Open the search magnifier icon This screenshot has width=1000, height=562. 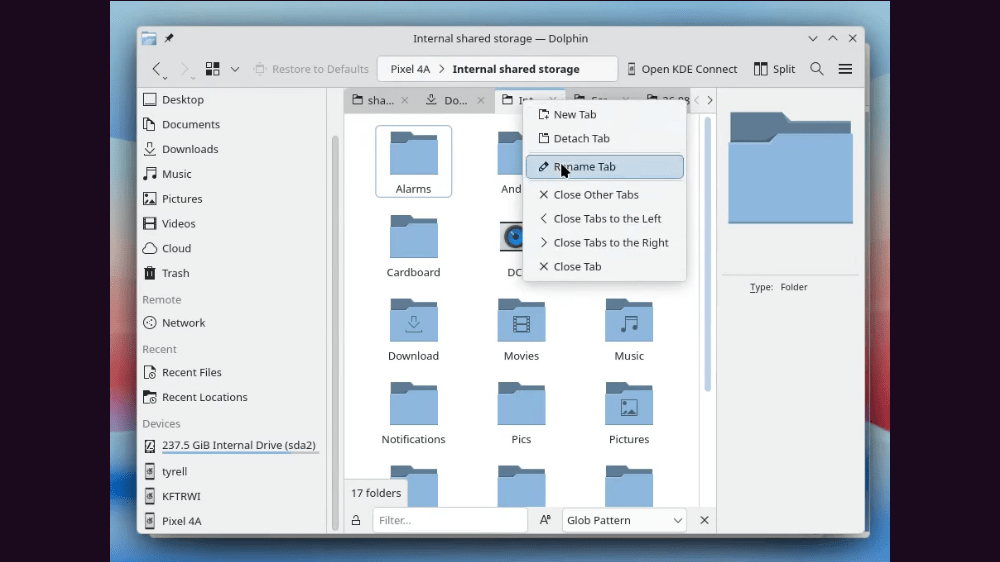coord(817,69)
